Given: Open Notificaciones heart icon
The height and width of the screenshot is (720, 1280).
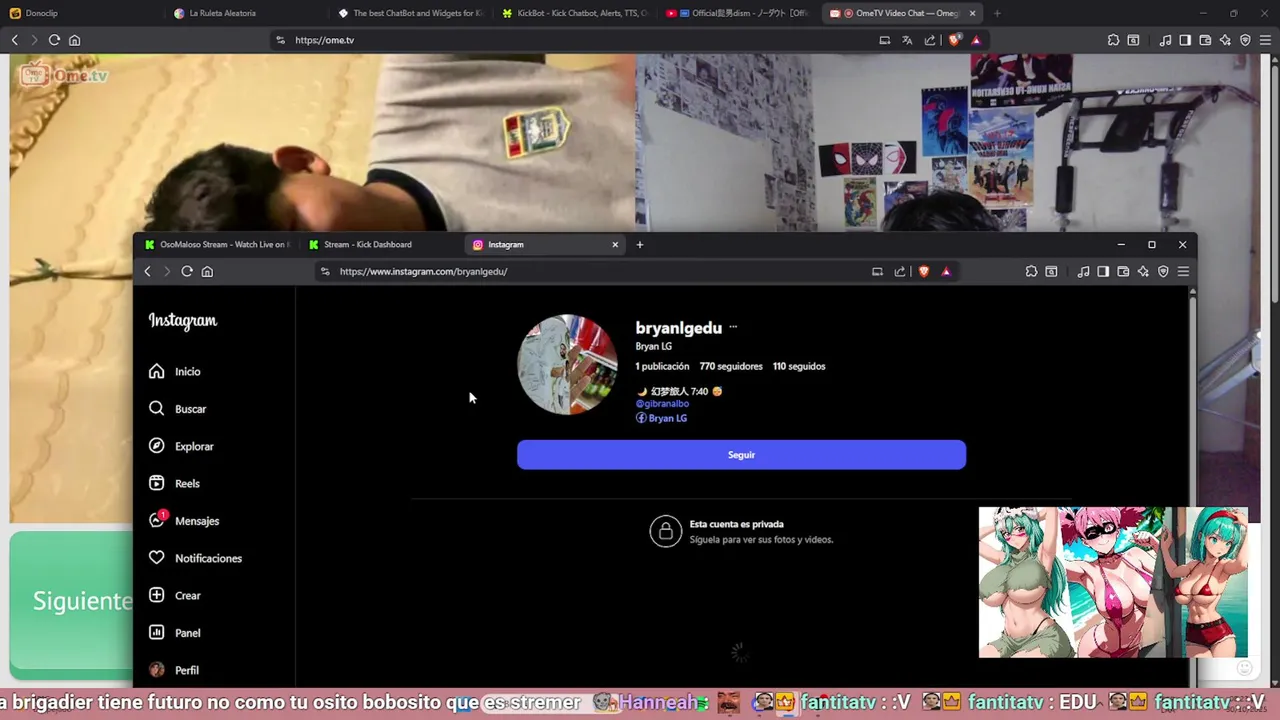Looking at the screenshot, I should click(156, 558).
